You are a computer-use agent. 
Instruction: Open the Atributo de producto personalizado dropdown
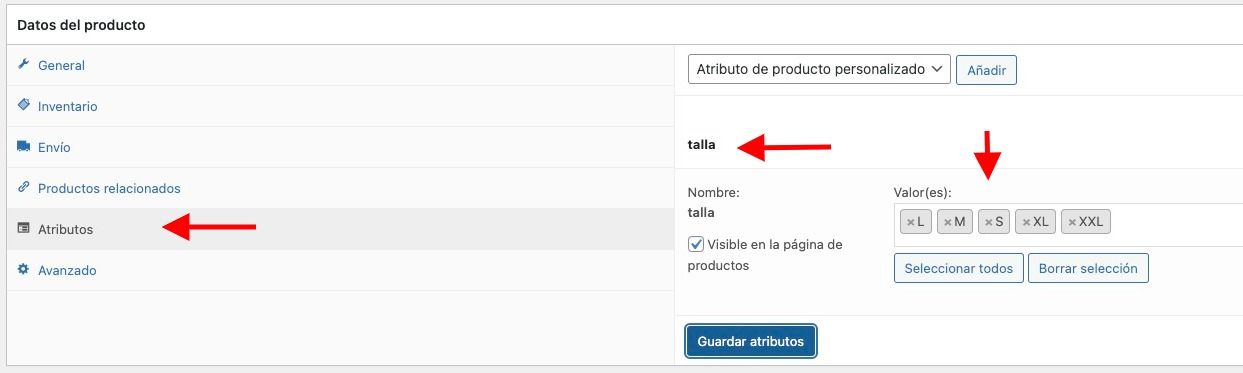[819, 70]
